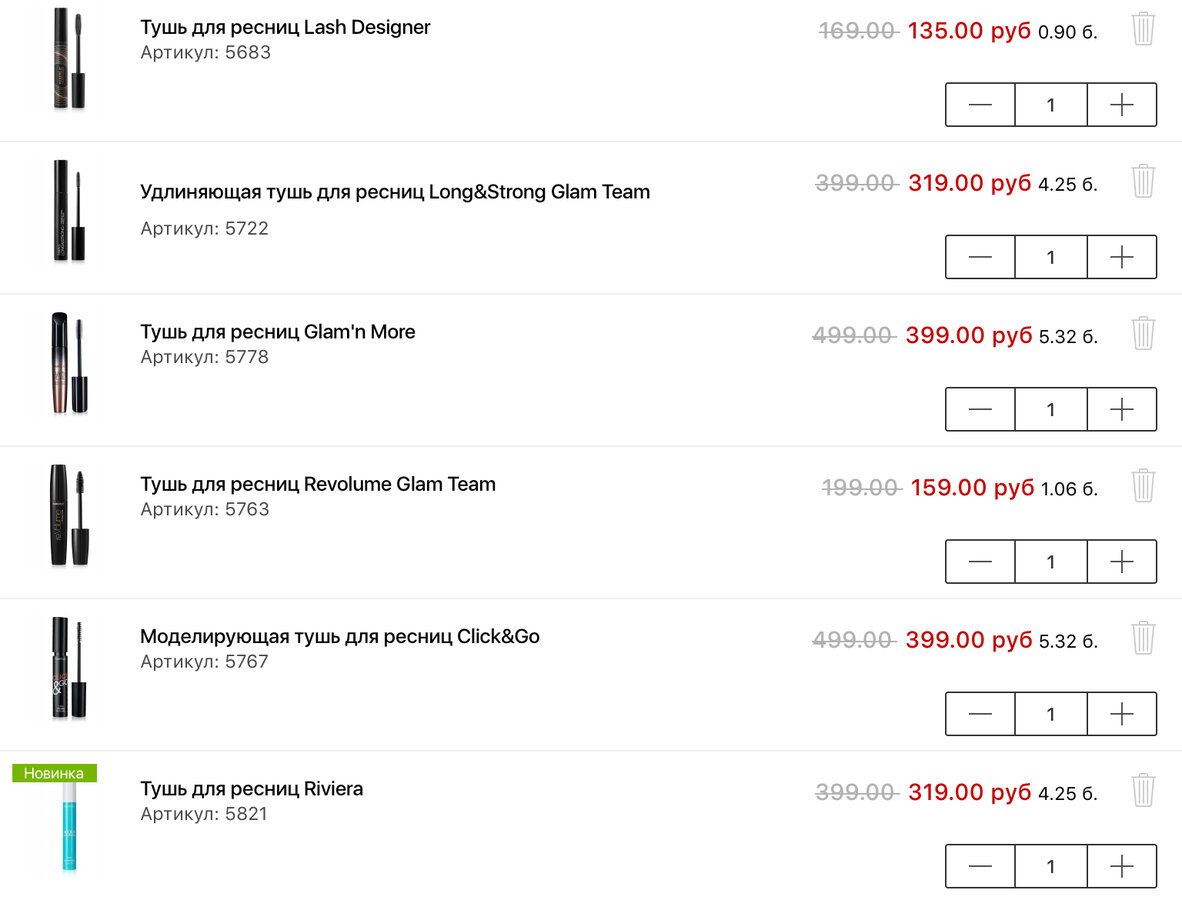The height and width of the screenshot is (900, 1182).
Task: Delete Lash Designer mascara with trash icon
Action: tap(1143, 29)
